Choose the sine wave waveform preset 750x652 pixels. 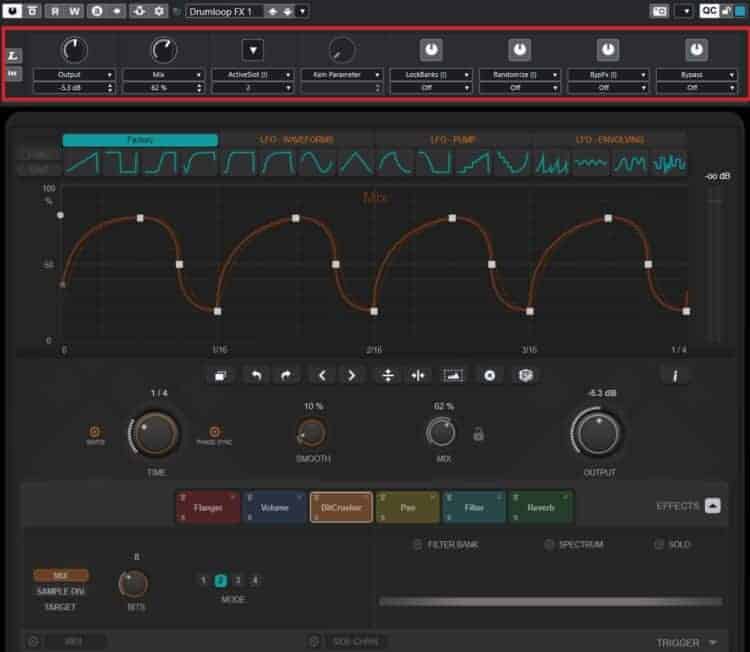(x=317, y=163)
